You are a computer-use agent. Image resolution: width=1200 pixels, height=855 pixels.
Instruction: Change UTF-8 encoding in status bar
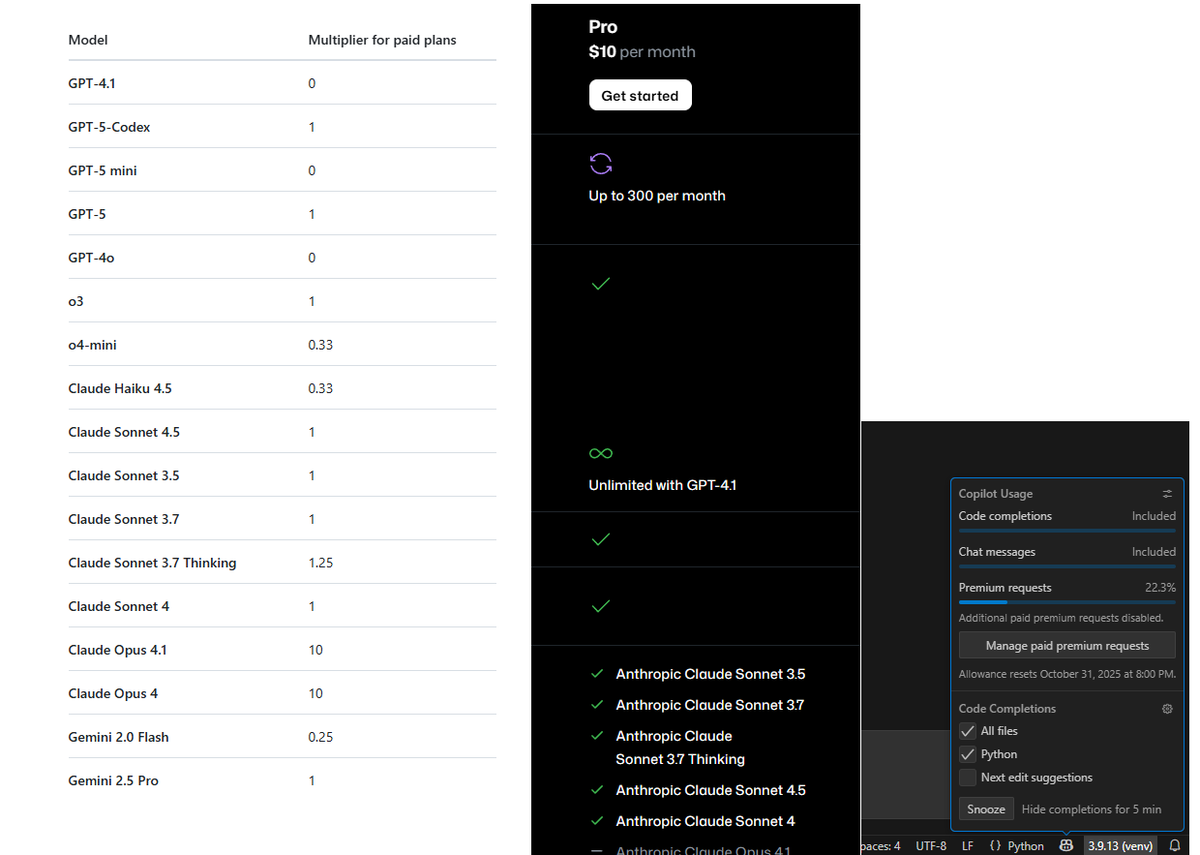[x=931, y=846]
